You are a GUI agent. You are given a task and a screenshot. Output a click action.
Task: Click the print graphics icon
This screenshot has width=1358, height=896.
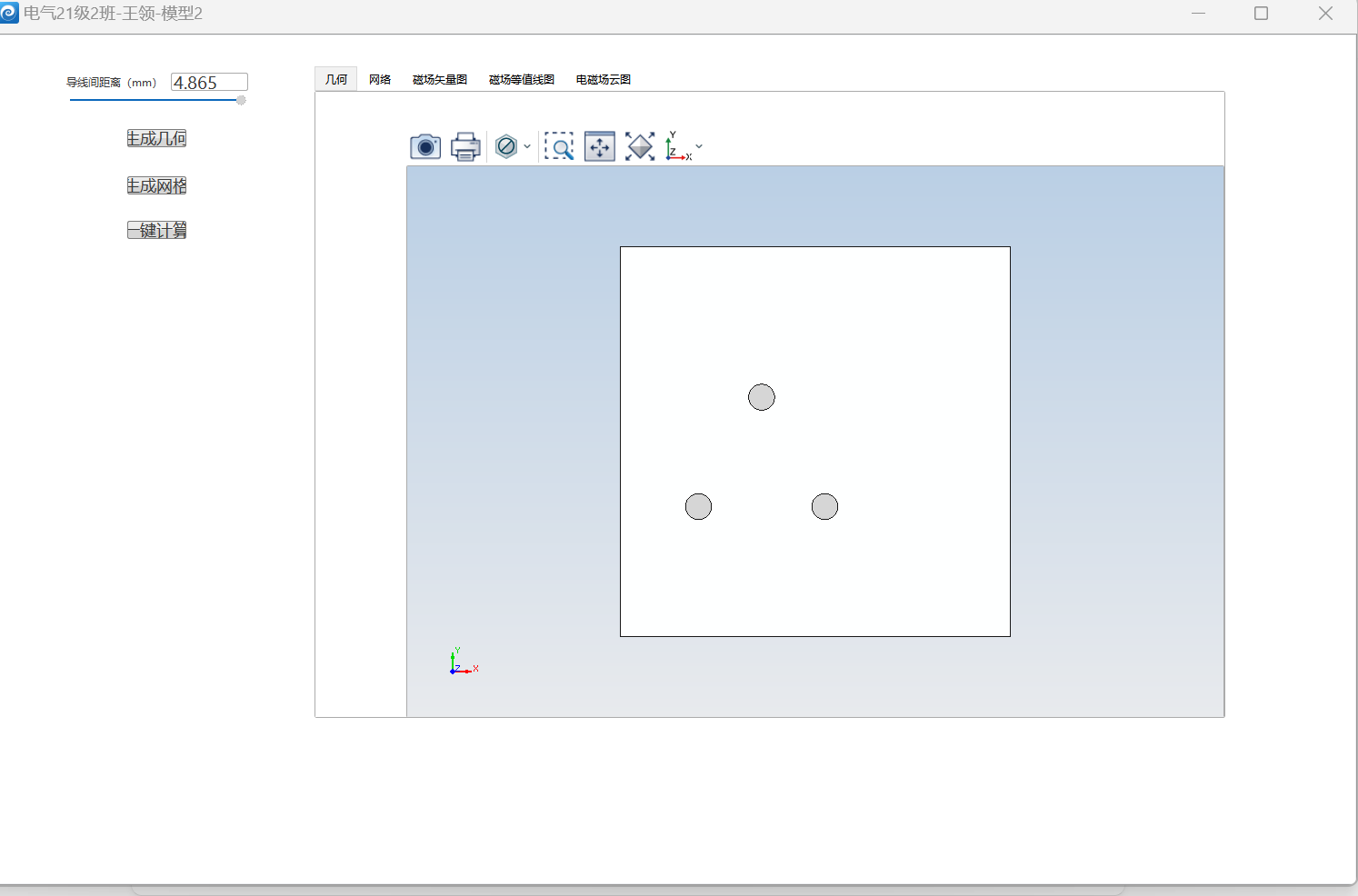(x=465, y=146)
